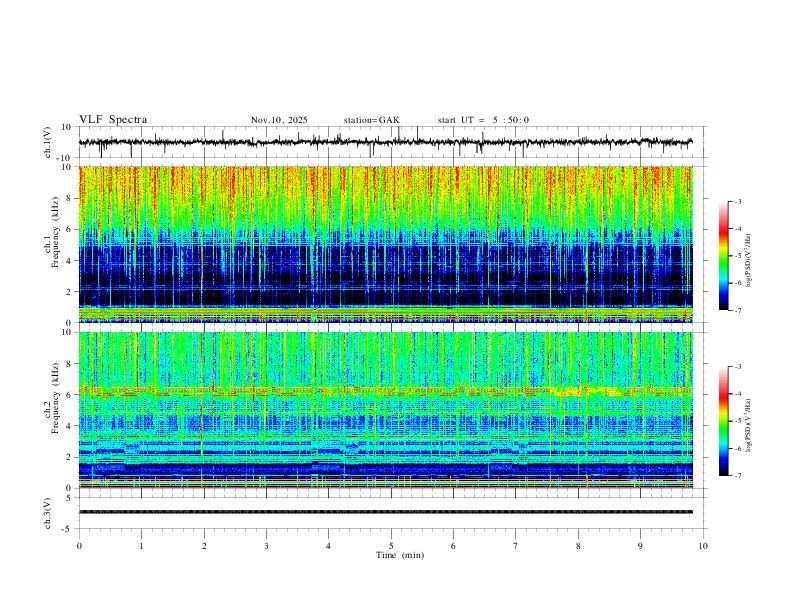792x612 pixels.
Task: Click the "VLF Spectra" plot title
Action: 113,120
